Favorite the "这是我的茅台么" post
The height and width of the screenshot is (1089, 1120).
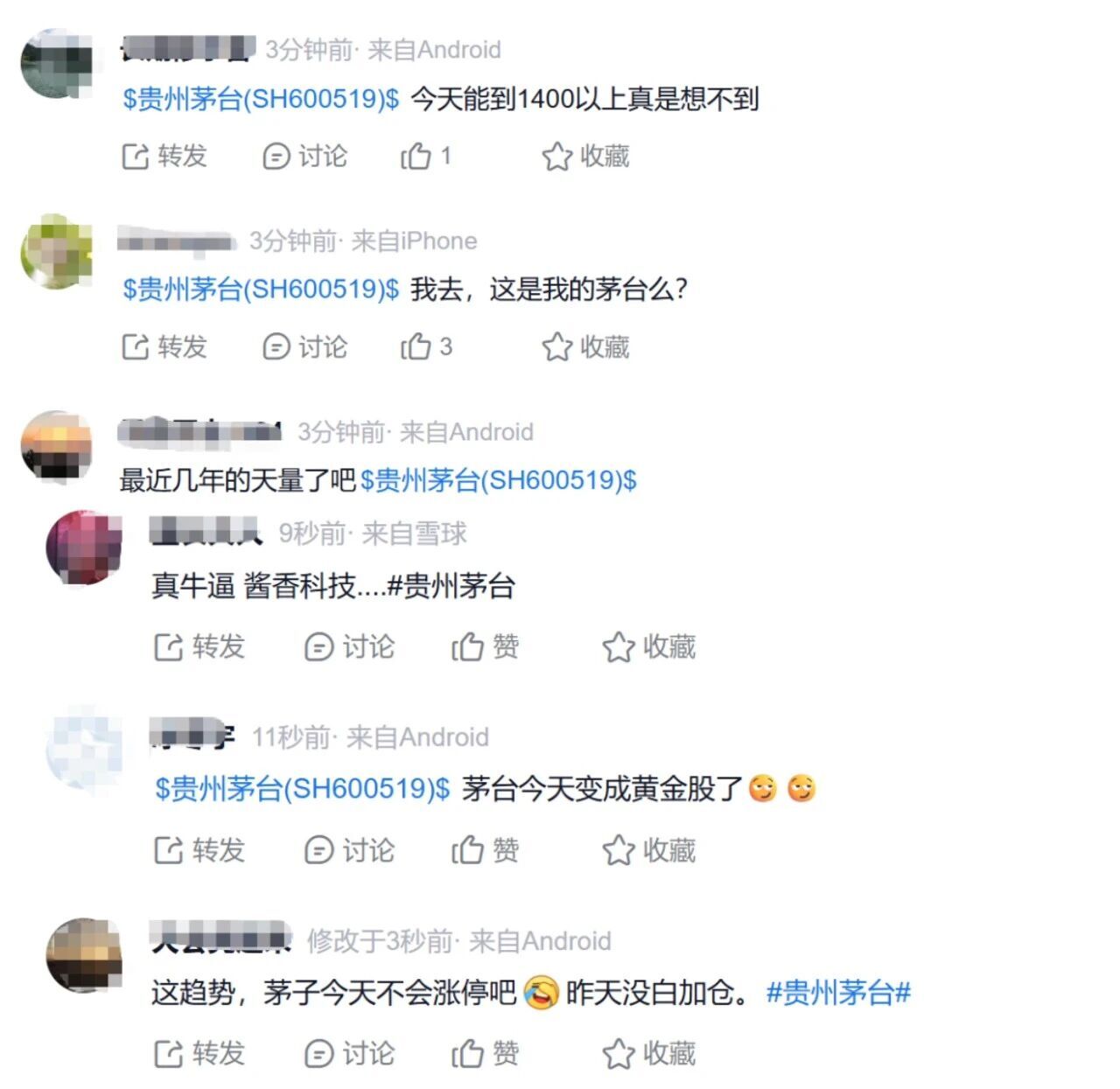pyautogui.click(x=585, y=347)
